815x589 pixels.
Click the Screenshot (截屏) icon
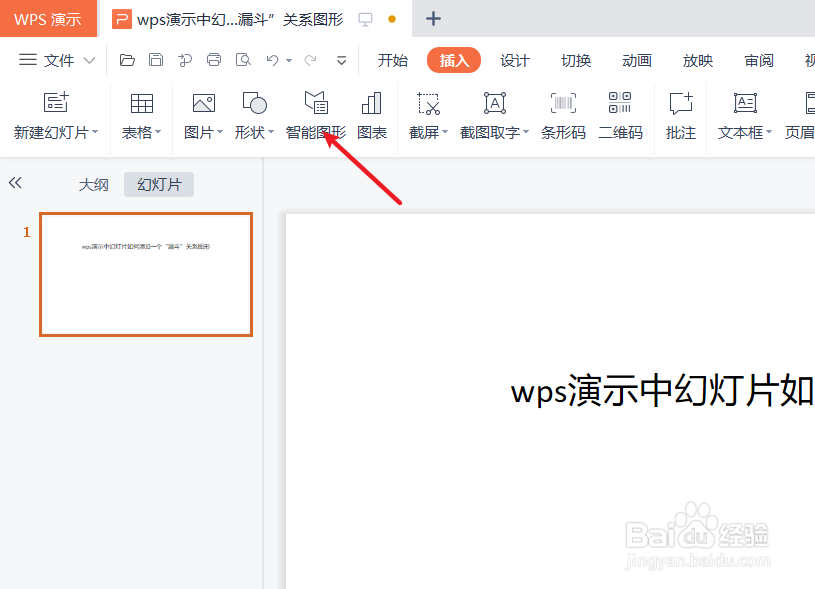click(428, 103)
